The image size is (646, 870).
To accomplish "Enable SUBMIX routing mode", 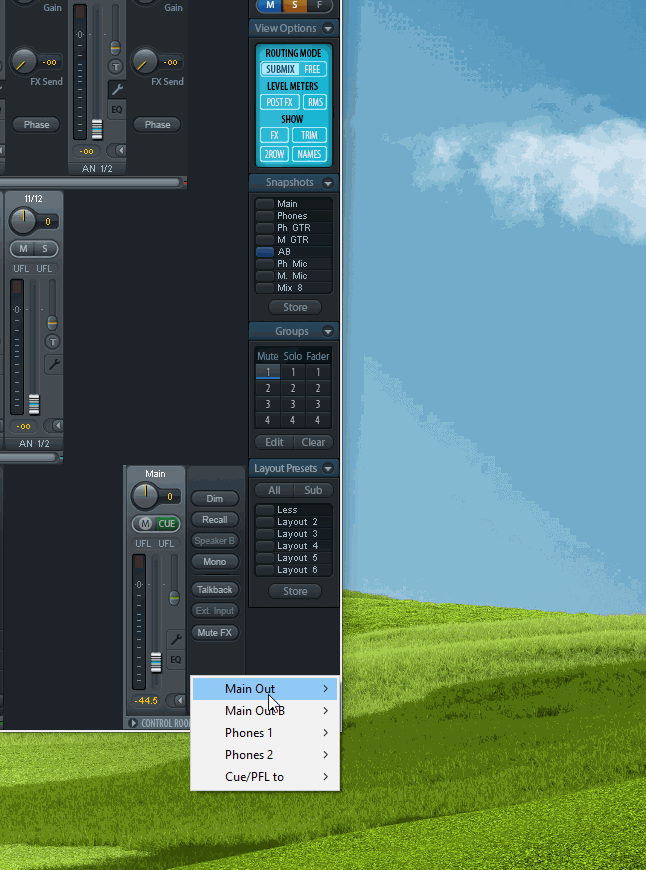I will click(280, 69).
